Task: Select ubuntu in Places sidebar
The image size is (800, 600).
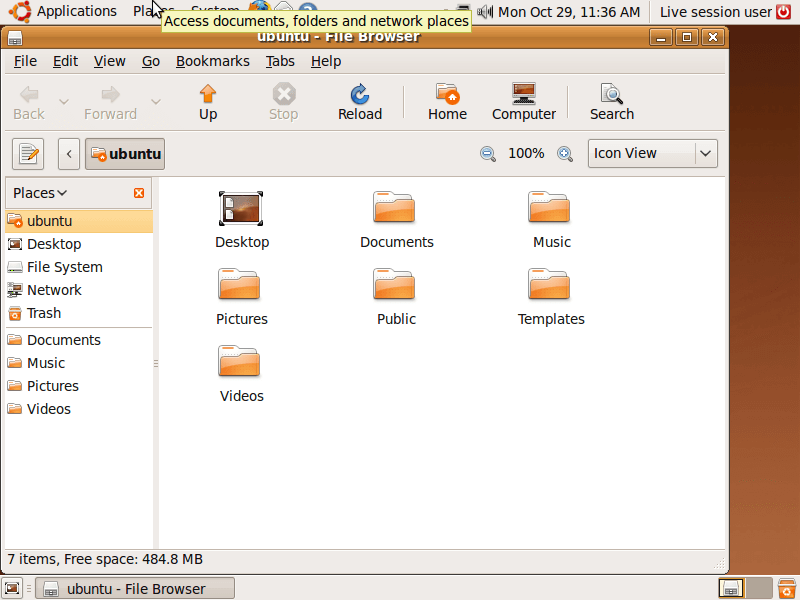Action: pos(79,221)
